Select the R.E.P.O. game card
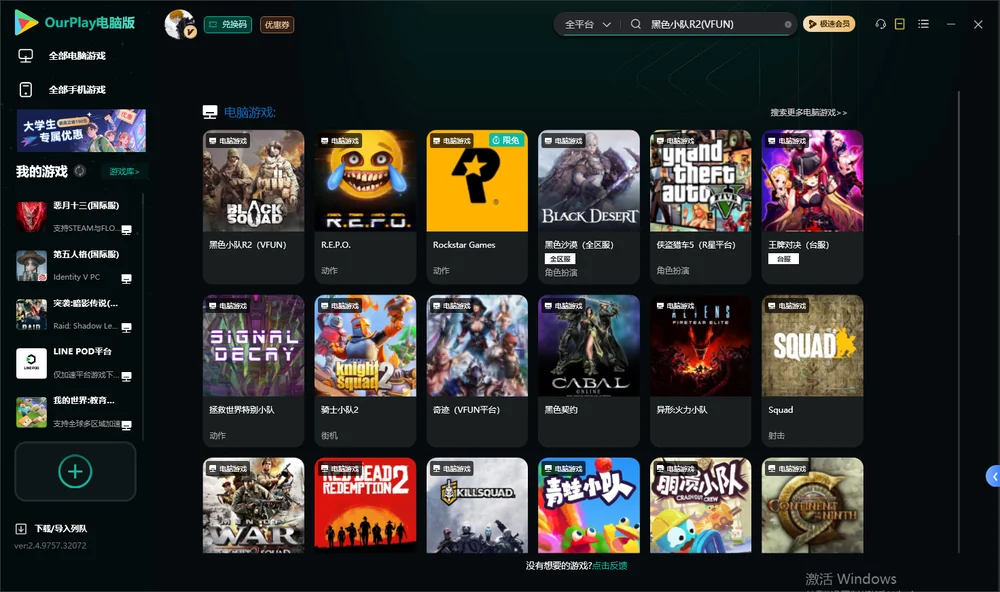The image size is (1000, 592). pos(365,207)
